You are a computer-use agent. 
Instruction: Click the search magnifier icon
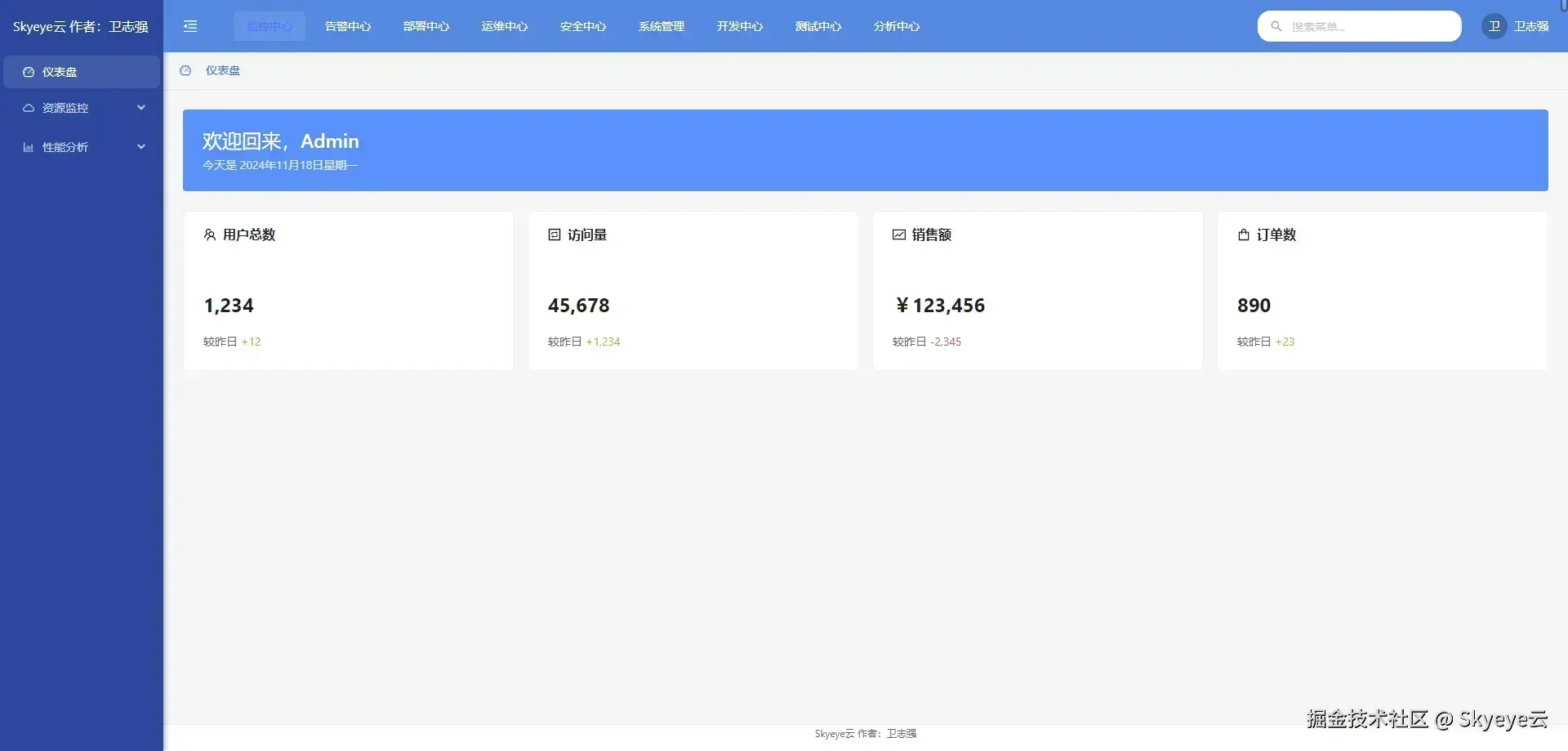[1276, 26]
